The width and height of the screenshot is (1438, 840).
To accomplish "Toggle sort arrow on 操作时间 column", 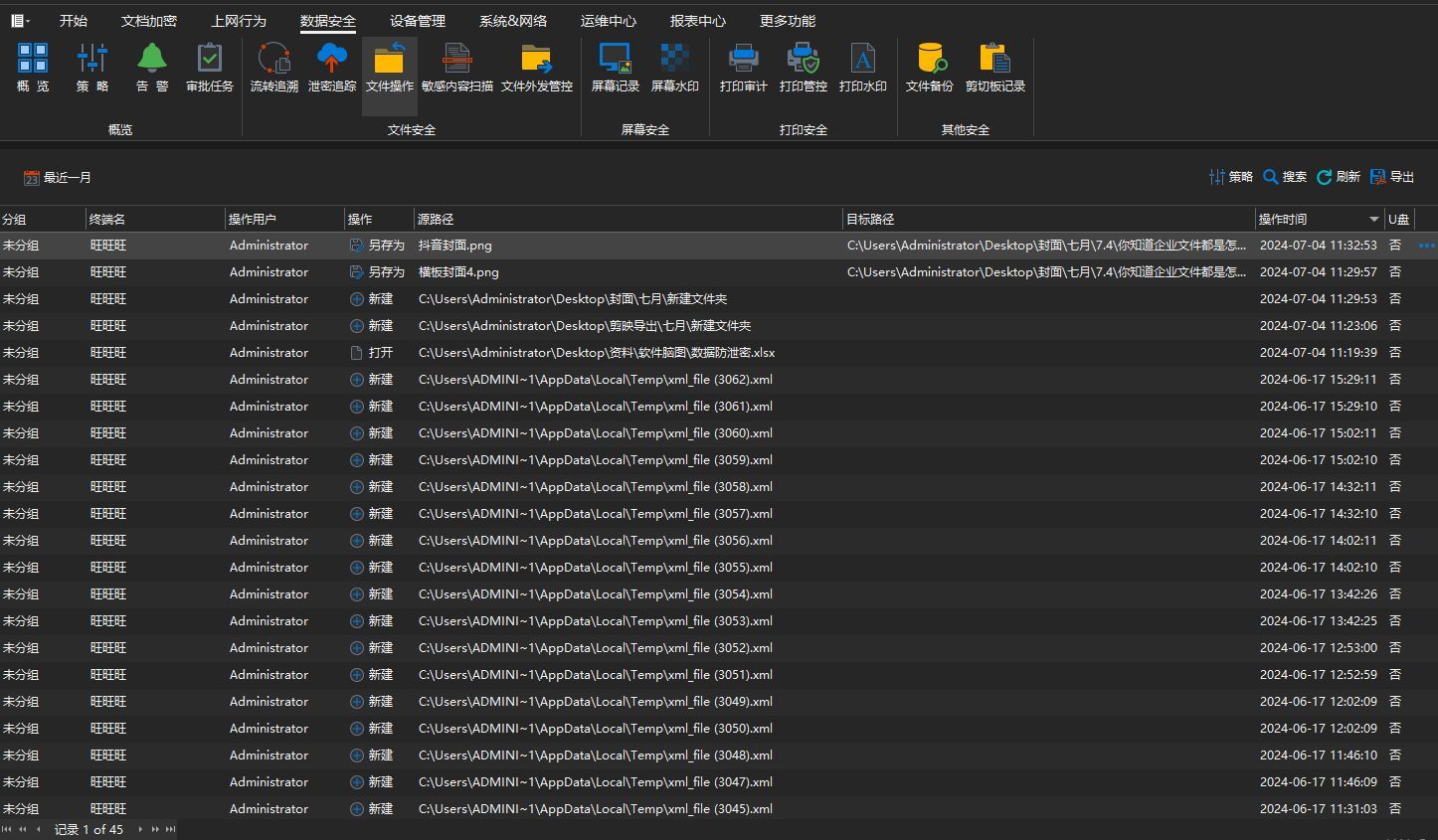I will [x=1373, y=219].
